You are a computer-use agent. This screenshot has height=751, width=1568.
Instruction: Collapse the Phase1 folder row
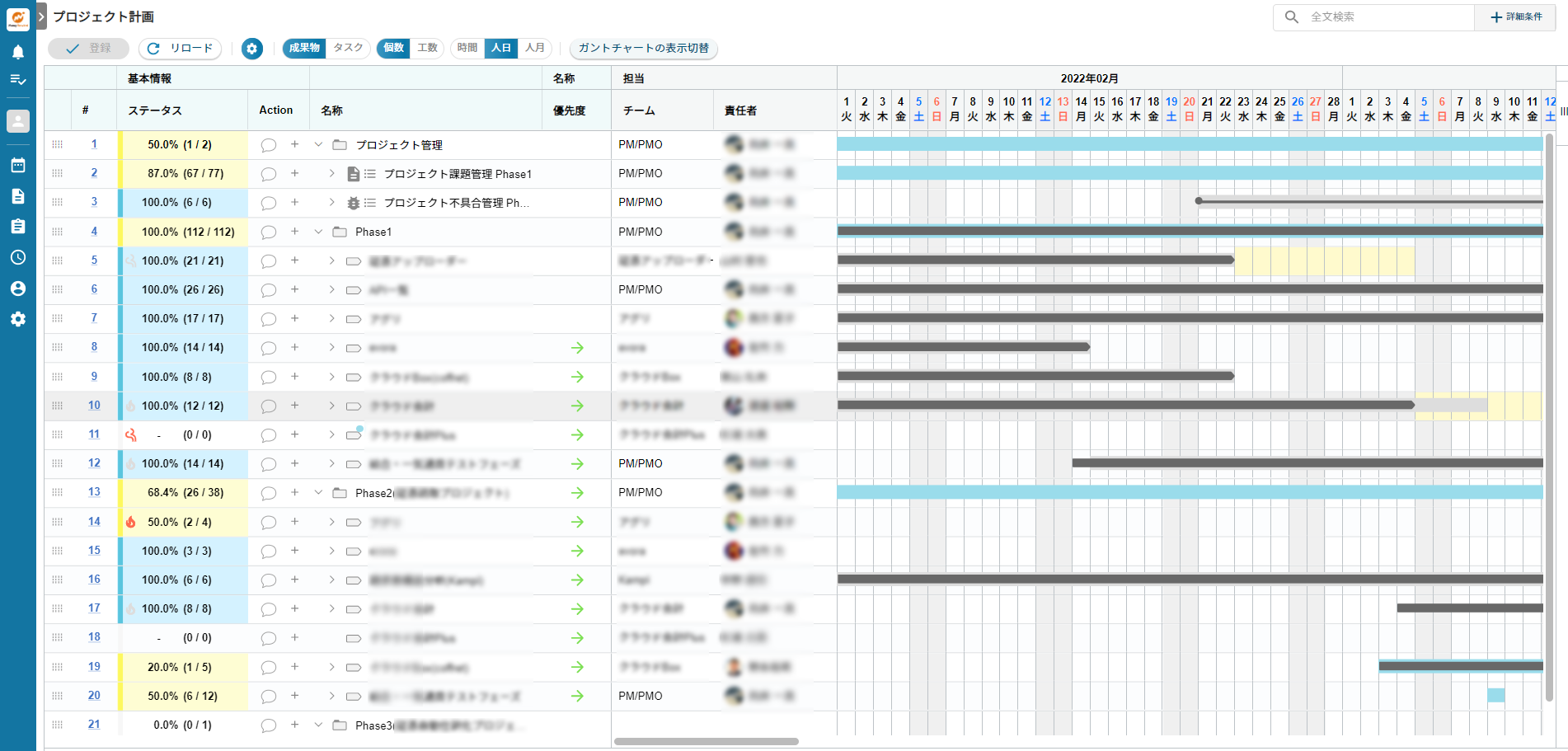tap(318, 232)
